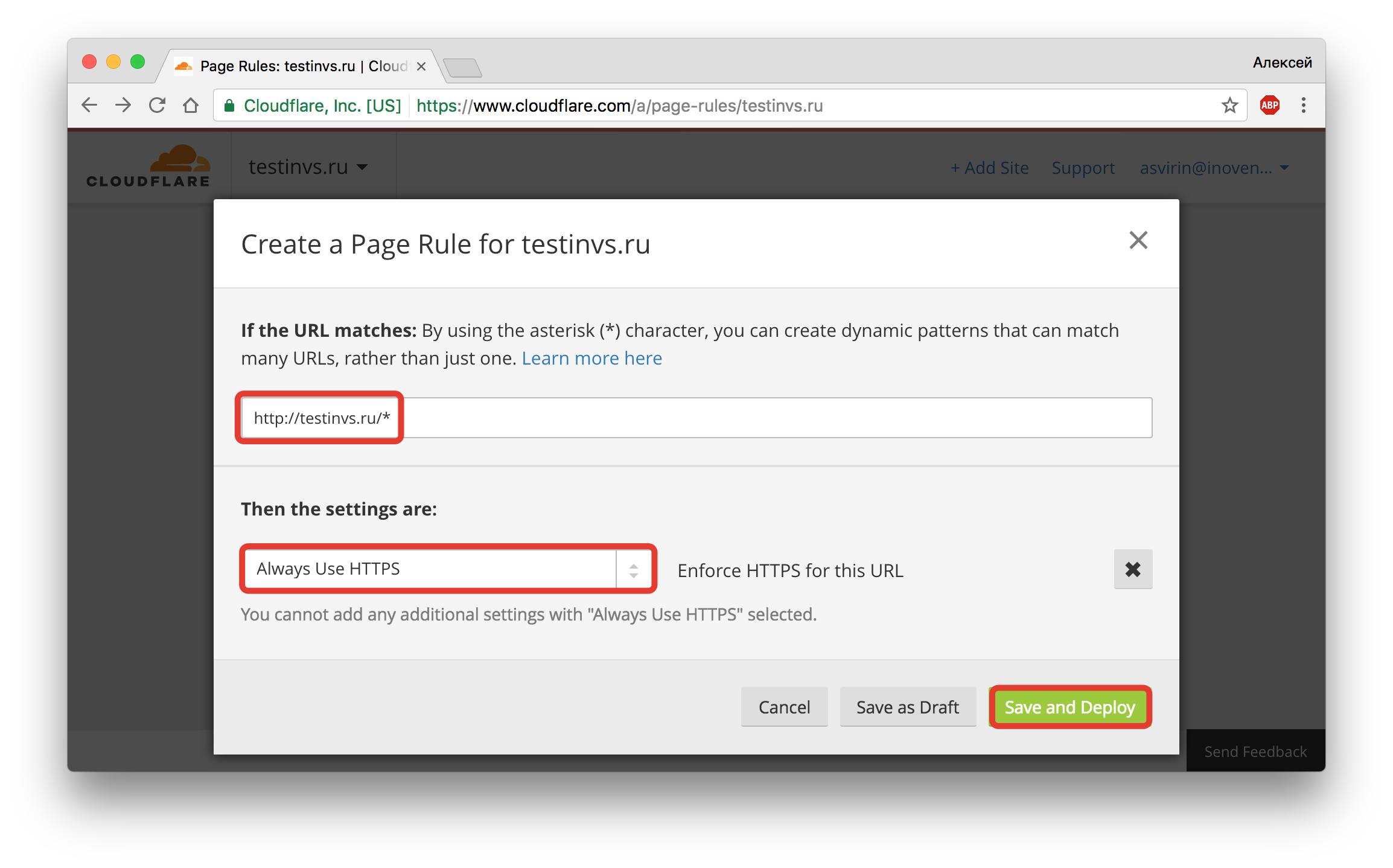The image size is (1393, 868).
Task: Click the browser back arrow
Action: (x=89, y=106)
